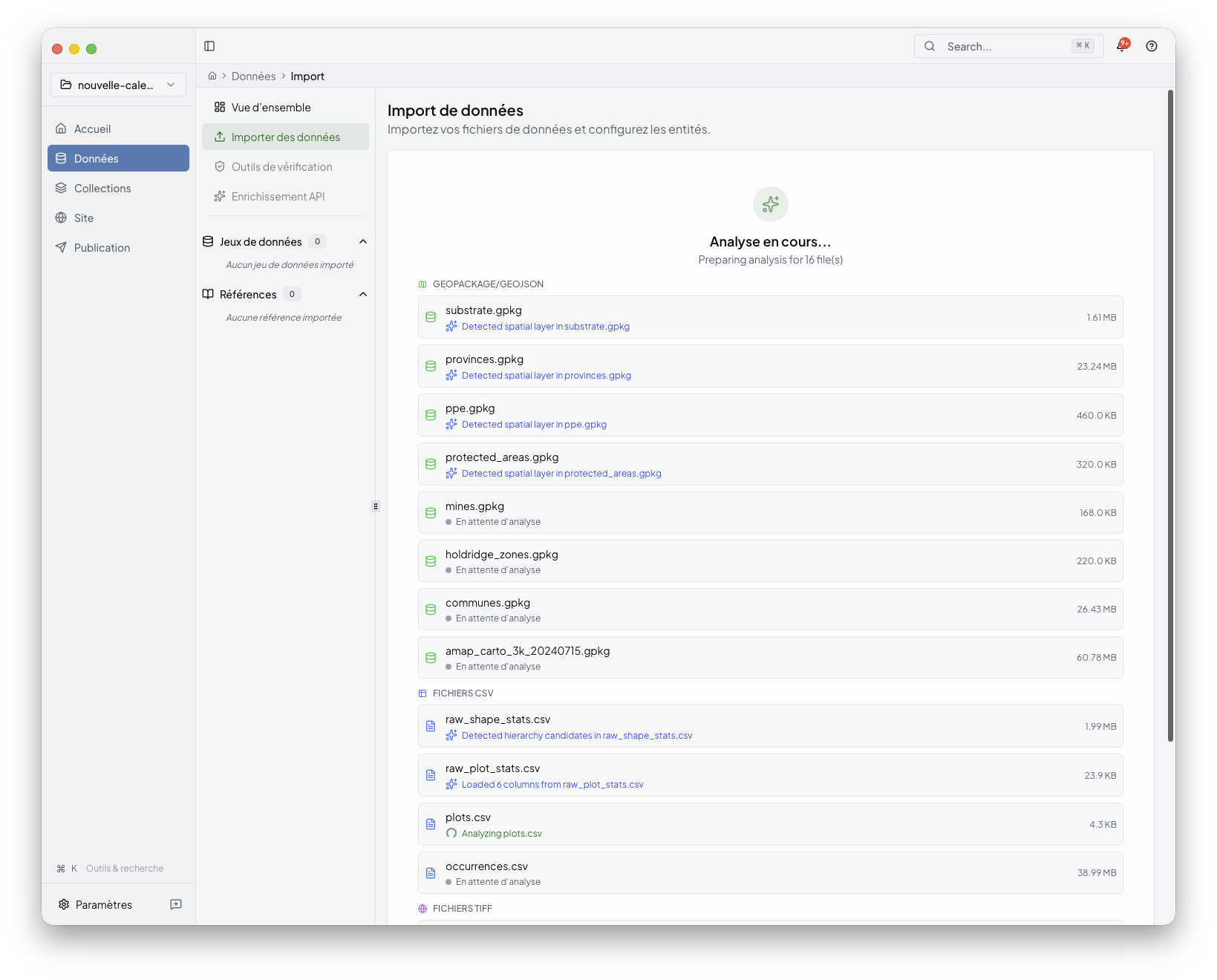Open the help question mark icon

click(1152, 46)
